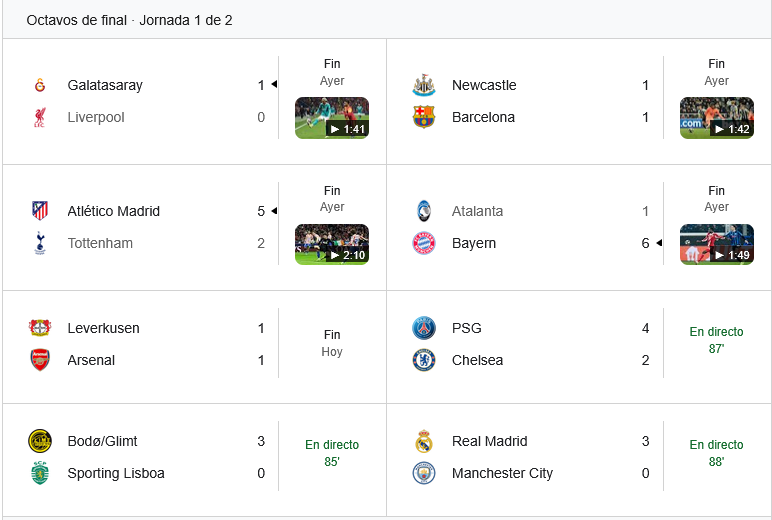
Task: Click the Barcelona club crest
Action: [x=424, y=117]
